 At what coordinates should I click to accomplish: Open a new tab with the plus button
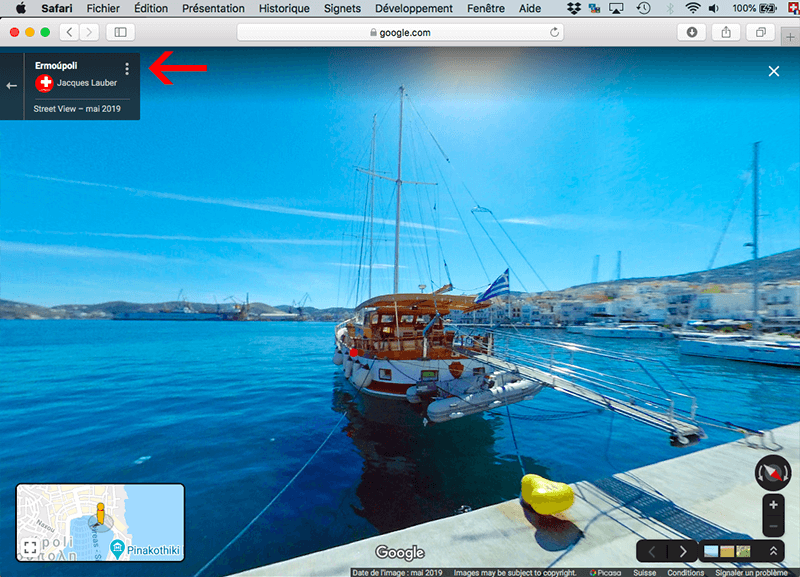[790, 37]
